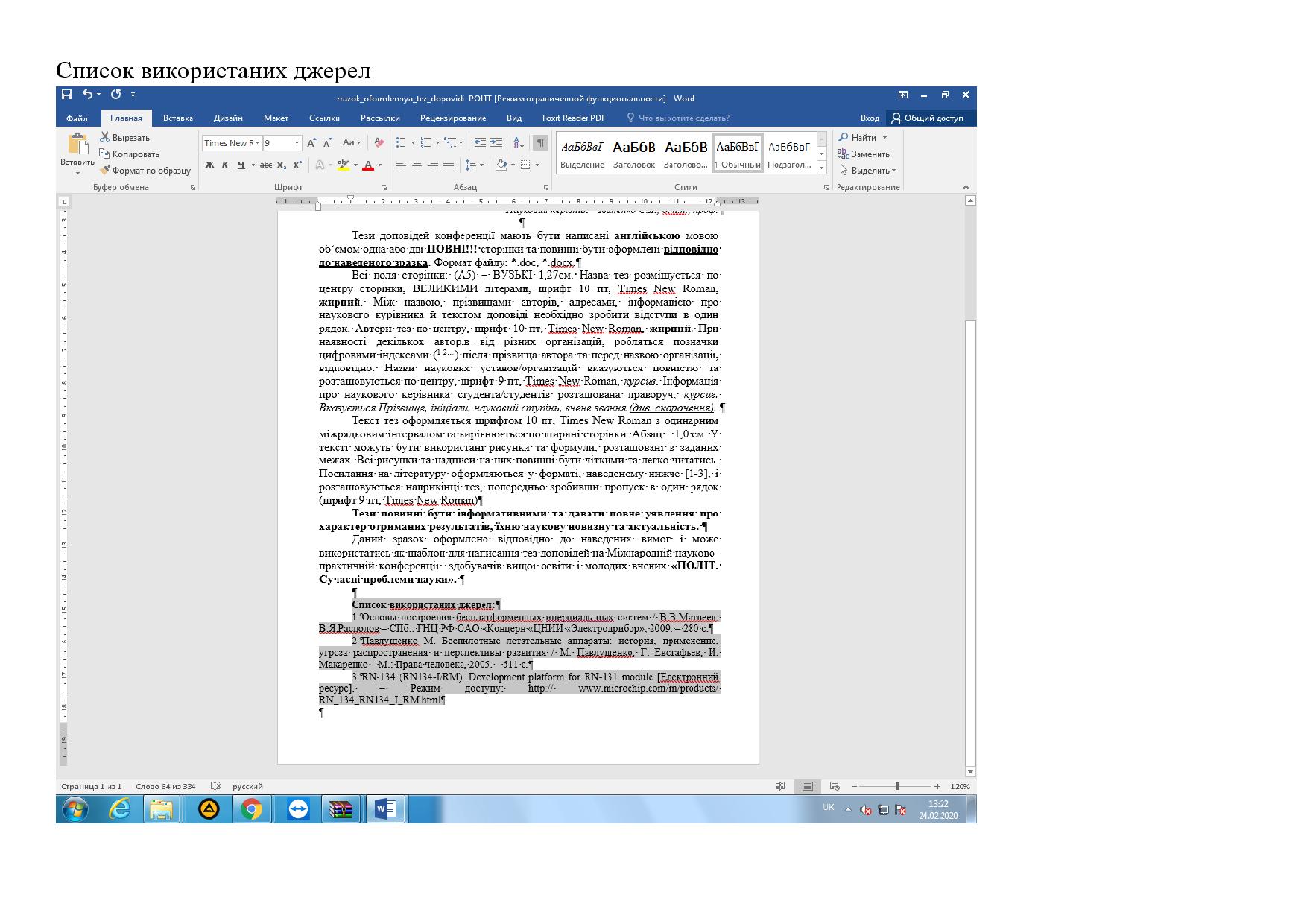The height and width of the screenshot is (924, 1307).
Task: Switch to the Вставка tab
Action: point(177,118)
